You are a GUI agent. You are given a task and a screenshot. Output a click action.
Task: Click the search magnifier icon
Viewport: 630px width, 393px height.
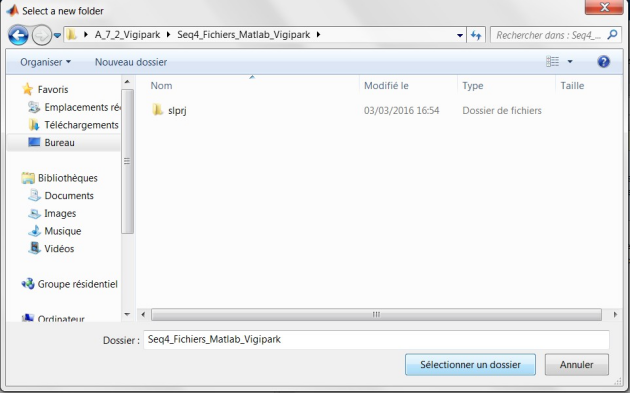point(612,35)
